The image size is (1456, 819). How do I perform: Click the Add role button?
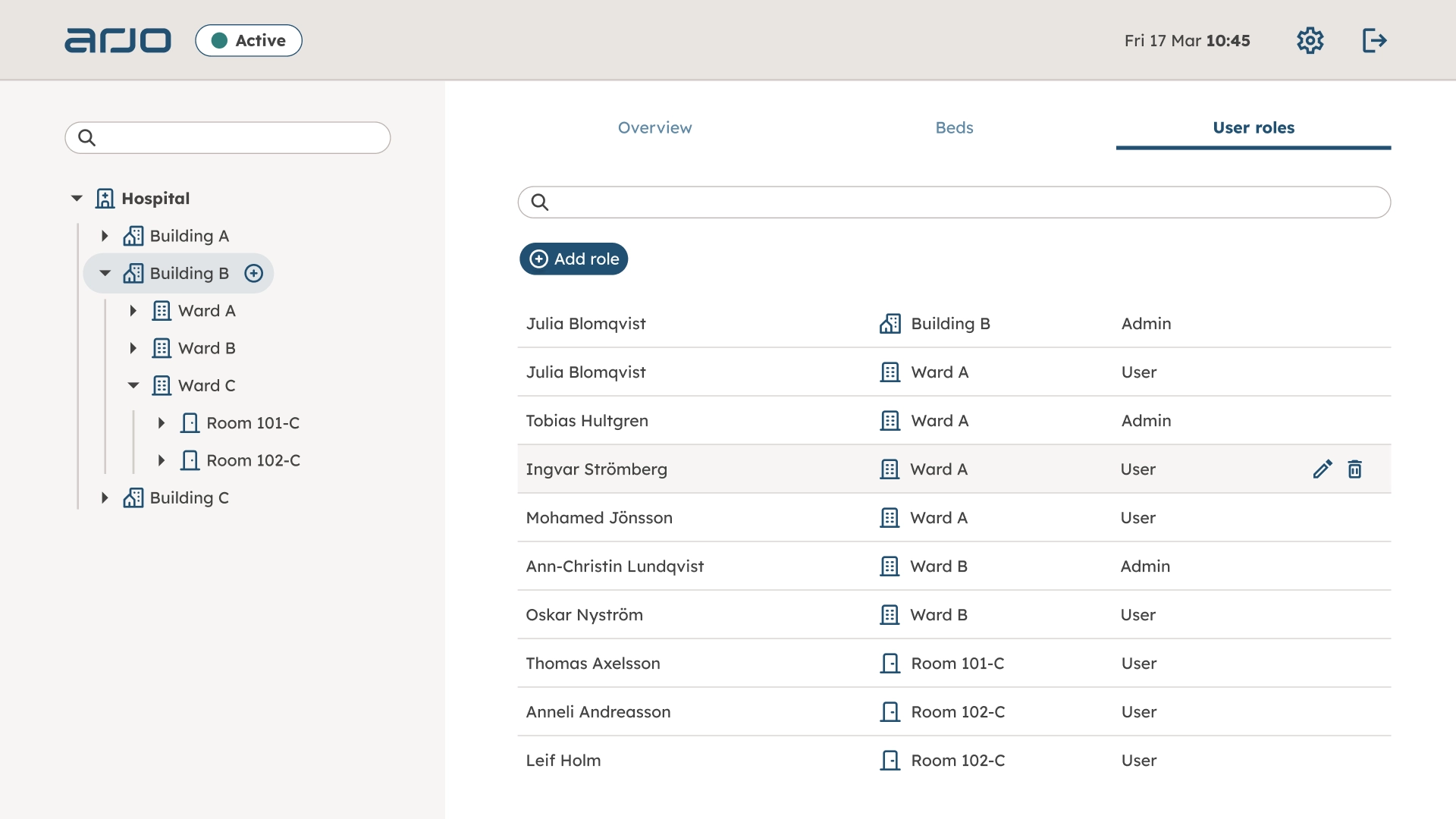point(573,259)
